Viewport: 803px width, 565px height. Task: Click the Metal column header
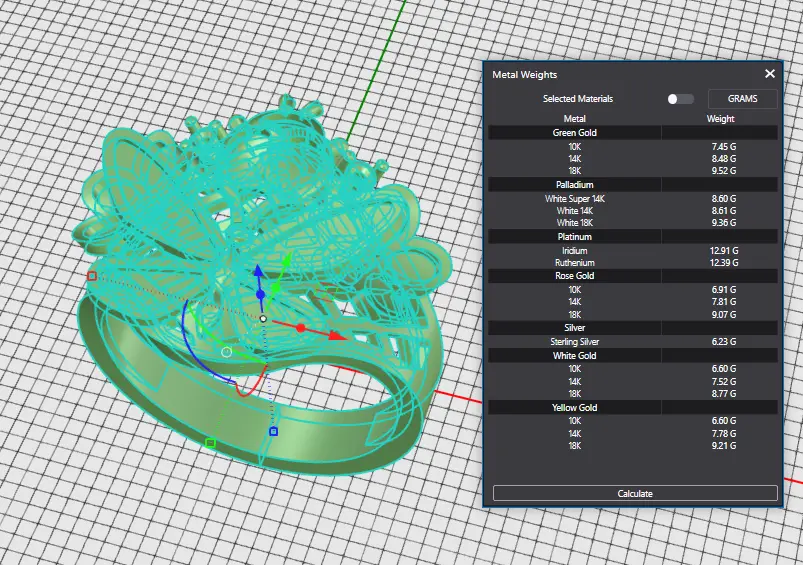coord(574,118)
